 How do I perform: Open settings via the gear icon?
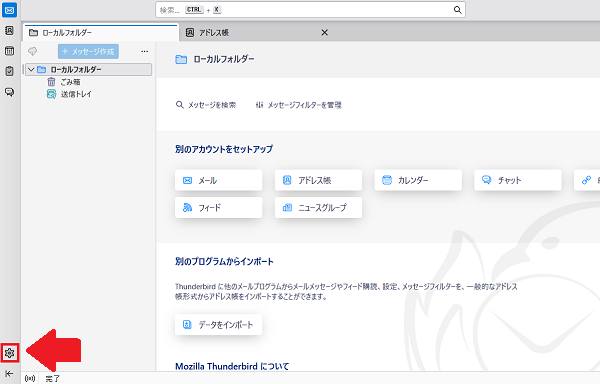[10, 353]
